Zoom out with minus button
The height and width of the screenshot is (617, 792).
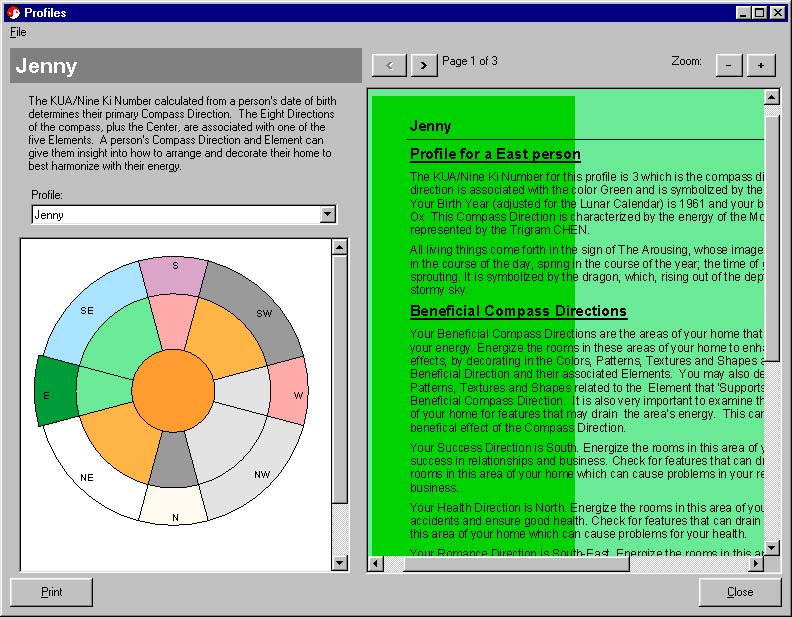[728, 65]
